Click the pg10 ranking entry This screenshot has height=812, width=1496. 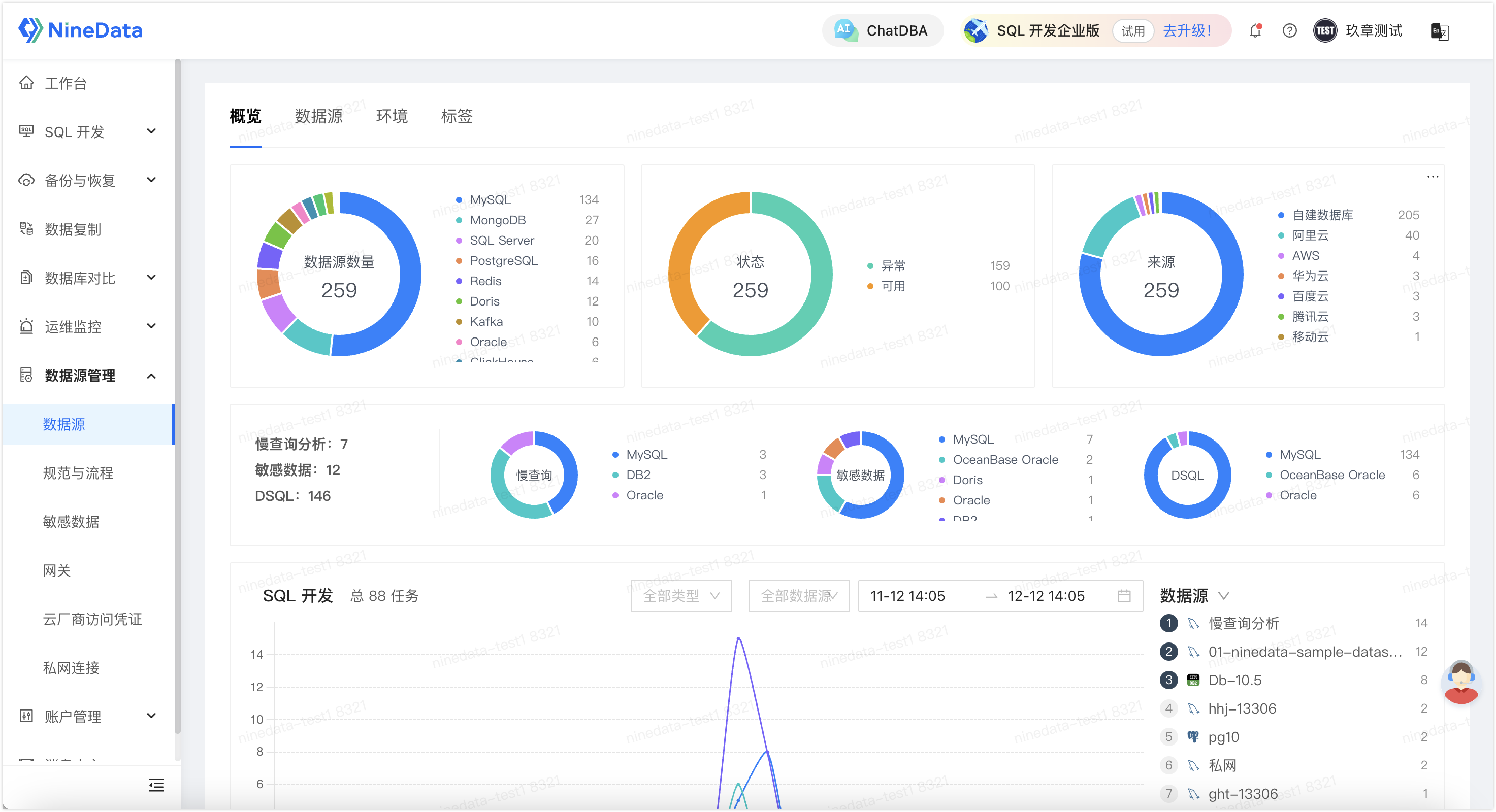(1293, 737)
